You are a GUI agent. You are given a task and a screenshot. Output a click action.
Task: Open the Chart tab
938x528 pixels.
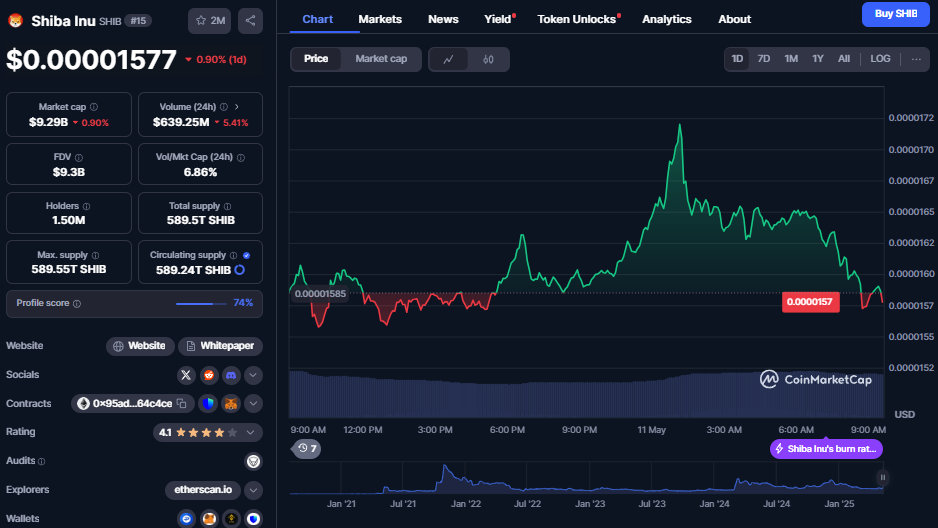[x=318, y=19]
